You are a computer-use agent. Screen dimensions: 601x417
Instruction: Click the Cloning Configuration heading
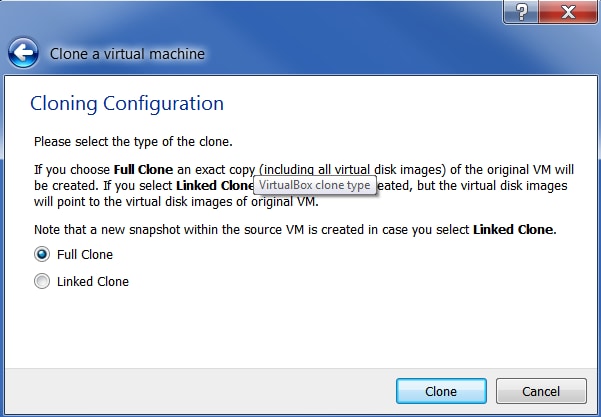pos(127,103)
